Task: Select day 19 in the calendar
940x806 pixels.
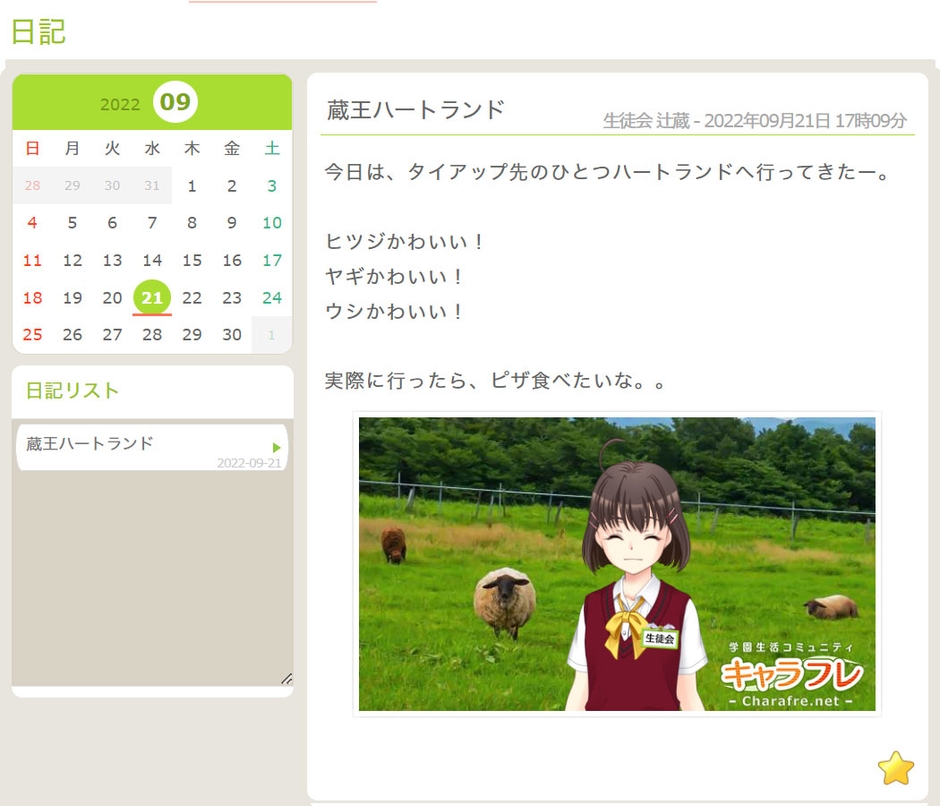Action: pos(72,297)
